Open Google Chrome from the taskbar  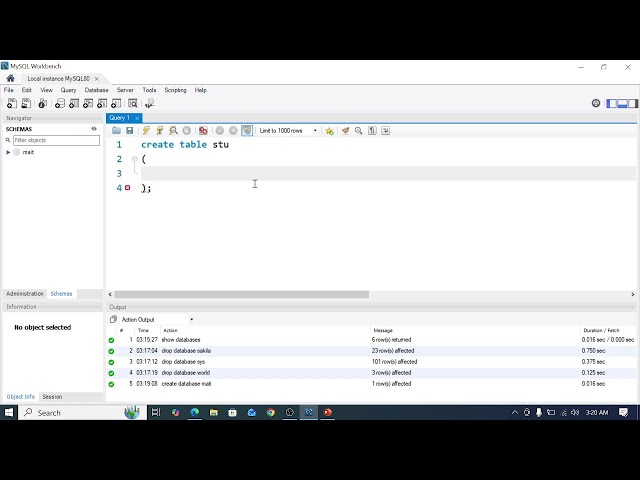(271, 413)
